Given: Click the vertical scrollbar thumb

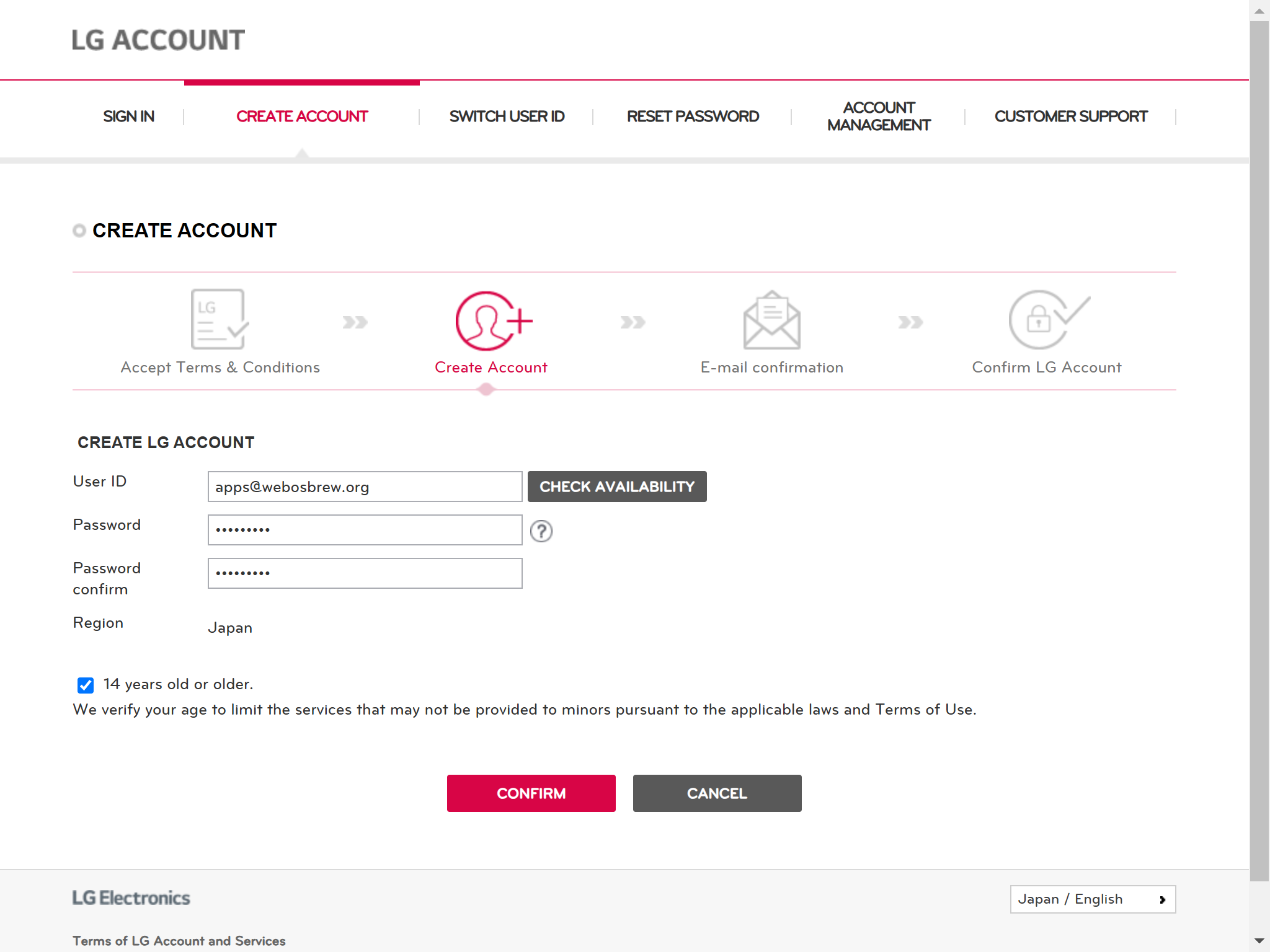Looking at the screenshot, I should 1259,451.
